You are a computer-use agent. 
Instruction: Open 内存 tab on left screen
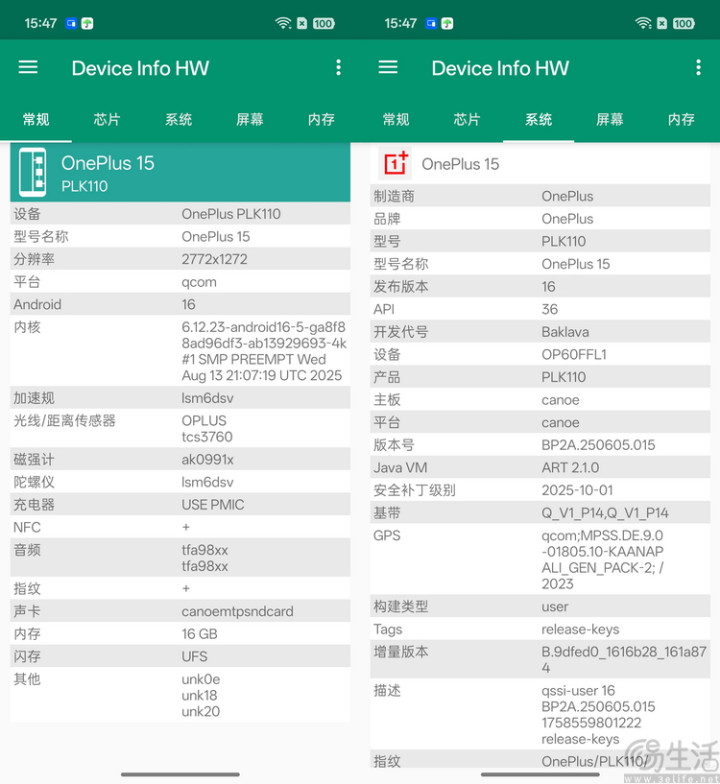tap(321, 119)
